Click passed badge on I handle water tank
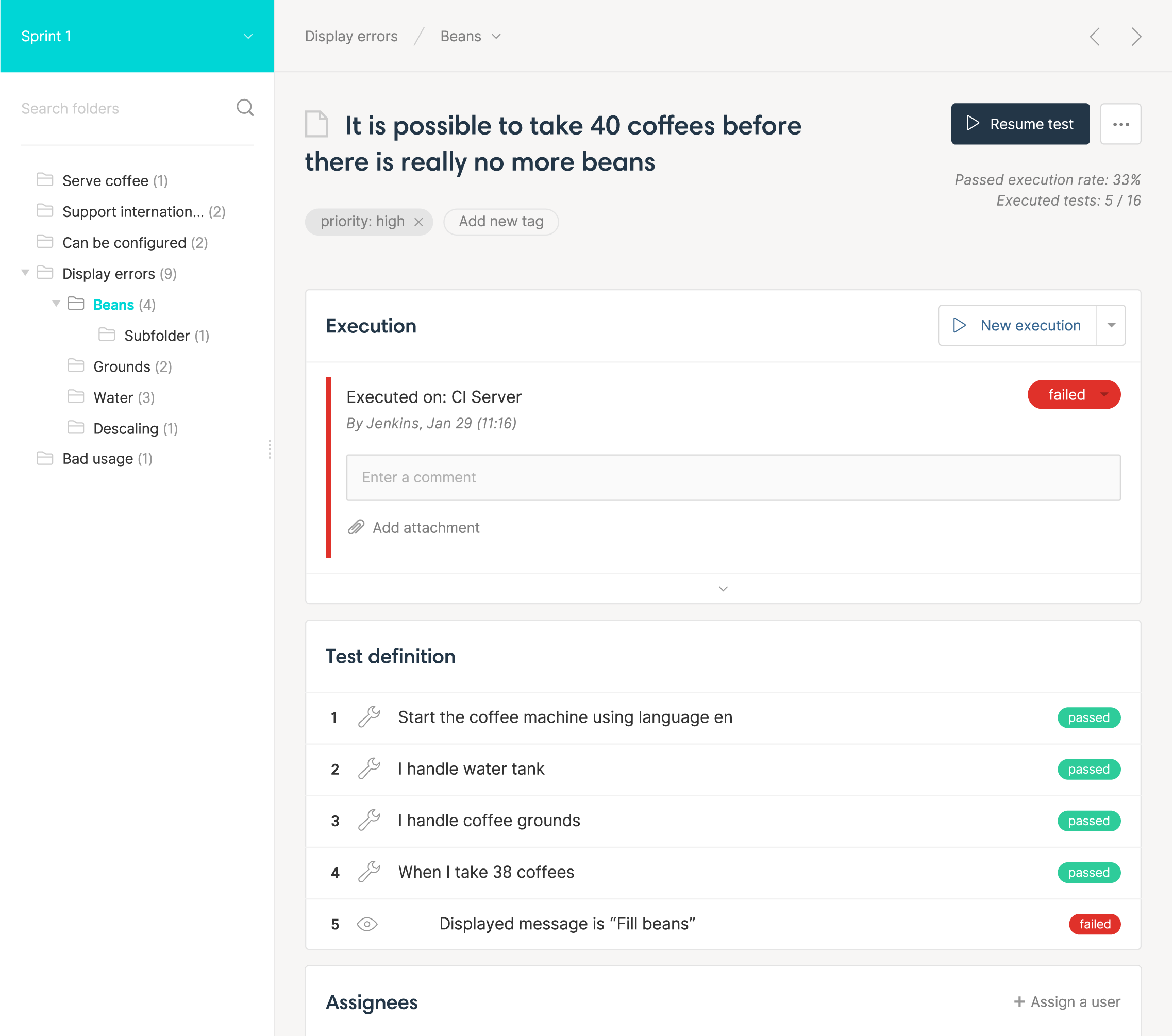Screen dimensions: 1173x1036 click(x=1088, y=769)
